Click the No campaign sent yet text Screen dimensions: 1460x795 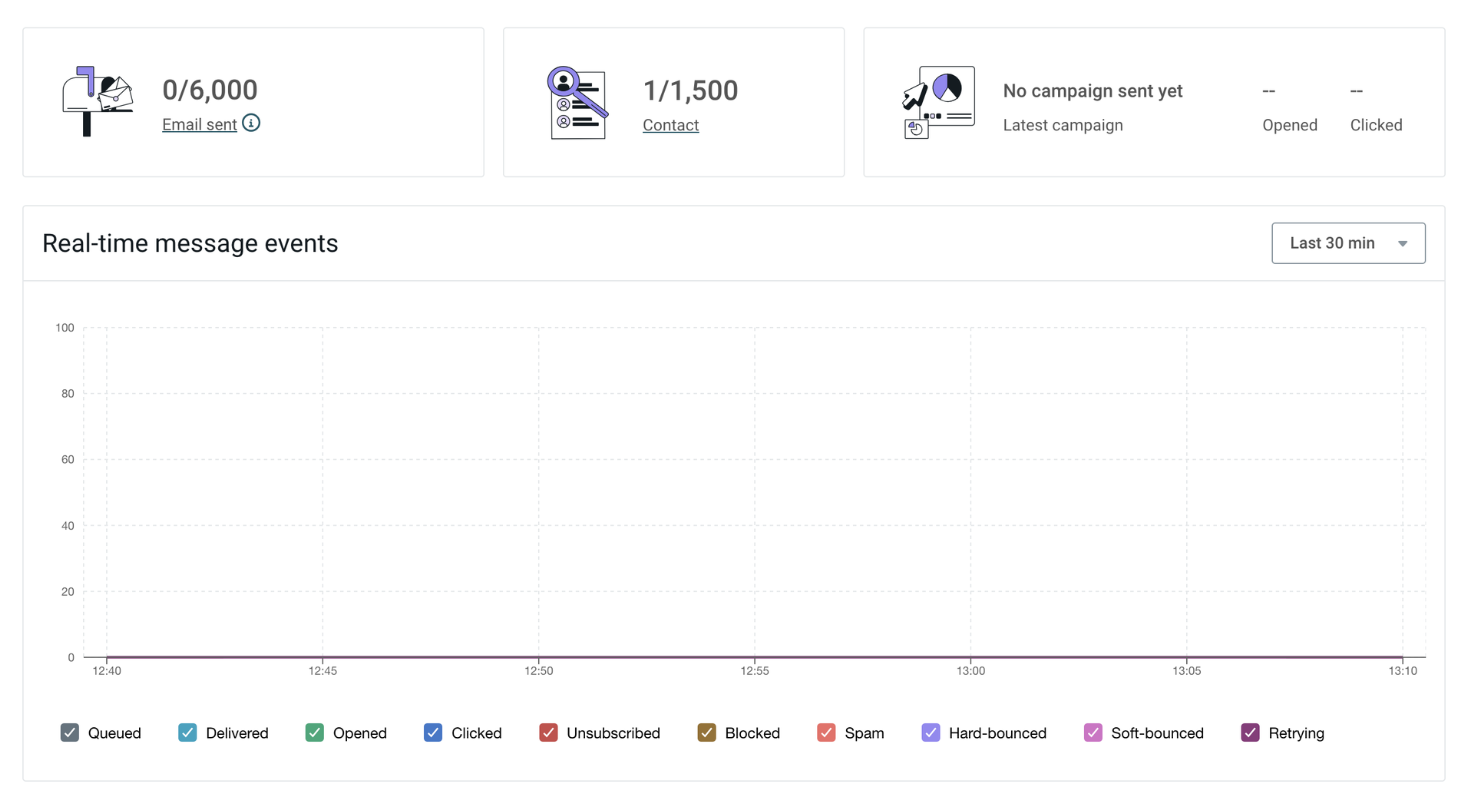point(1093,91)
